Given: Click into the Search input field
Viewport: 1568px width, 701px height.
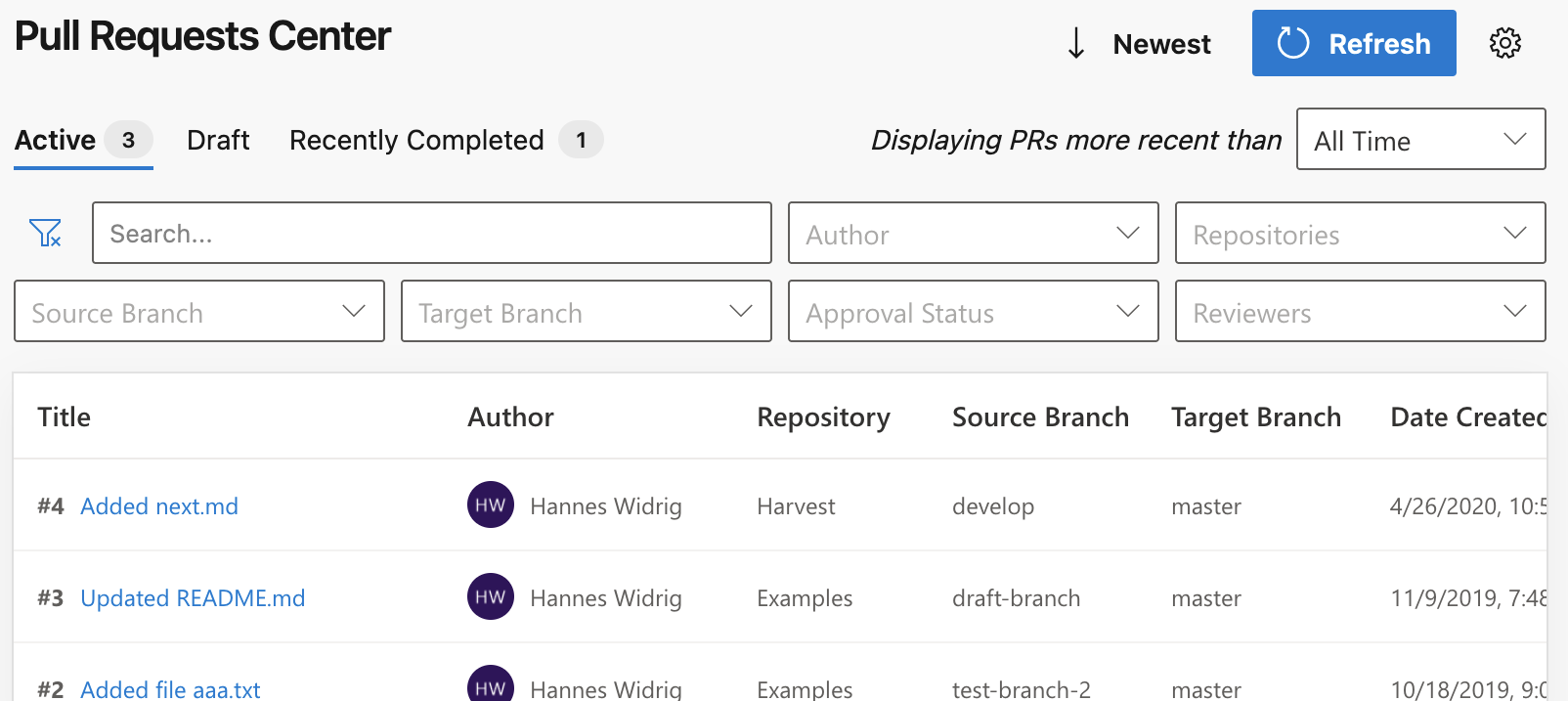Looking at the screenshot, I should [431, 233].
